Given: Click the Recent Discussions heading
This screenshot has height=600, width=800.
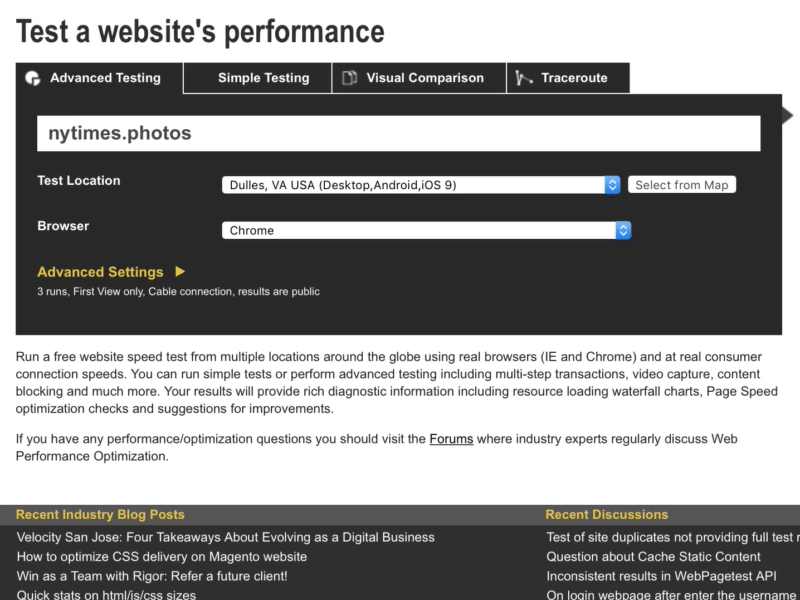Looking at the screenshot, I should click(606, 515).
